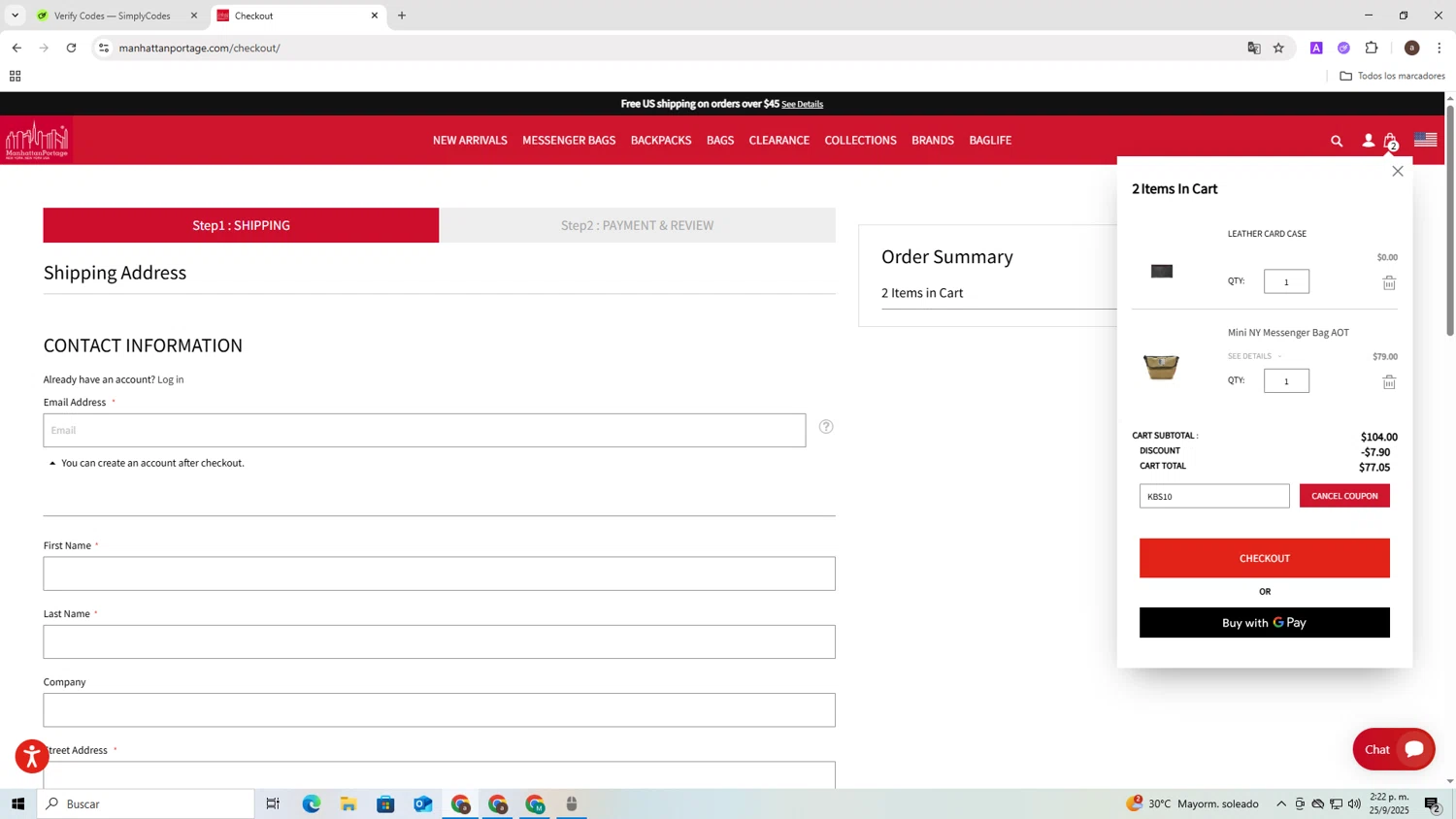This screenshot has width=1456, height=819.
Task: Bookmark this page with star icon
Action: 1278,48
